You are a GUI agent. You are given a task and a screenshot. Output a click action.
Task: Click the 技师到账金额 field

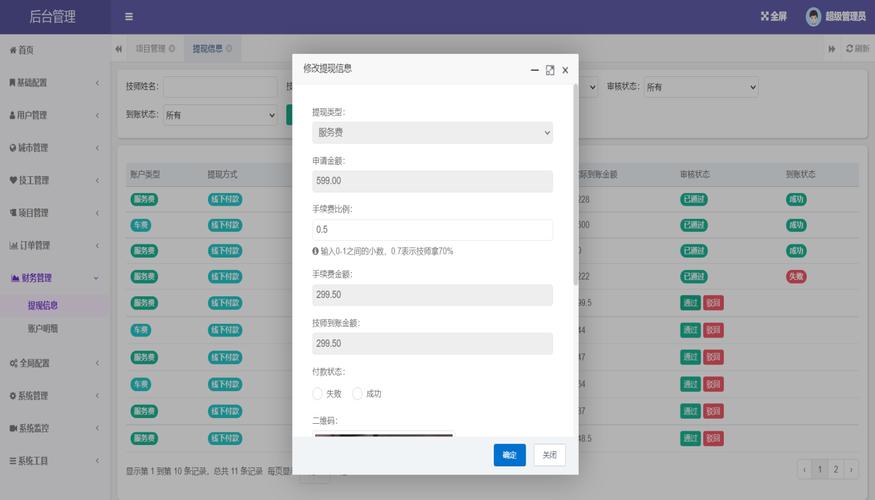click(x=432, y=343)
